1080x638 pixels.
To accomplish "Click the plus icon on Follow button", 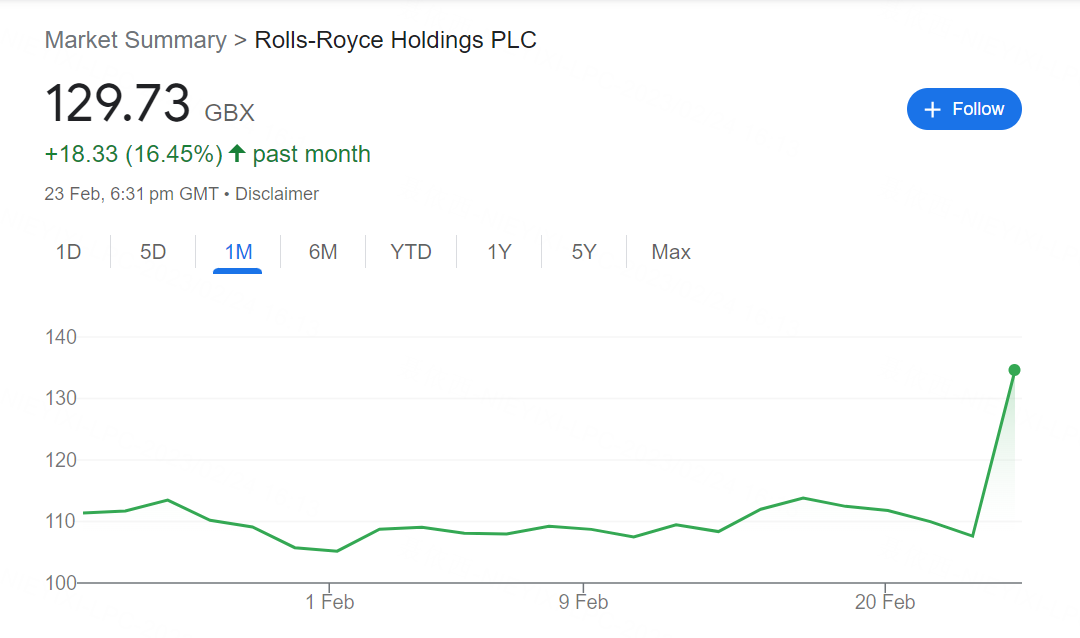I will pos(932,110).
